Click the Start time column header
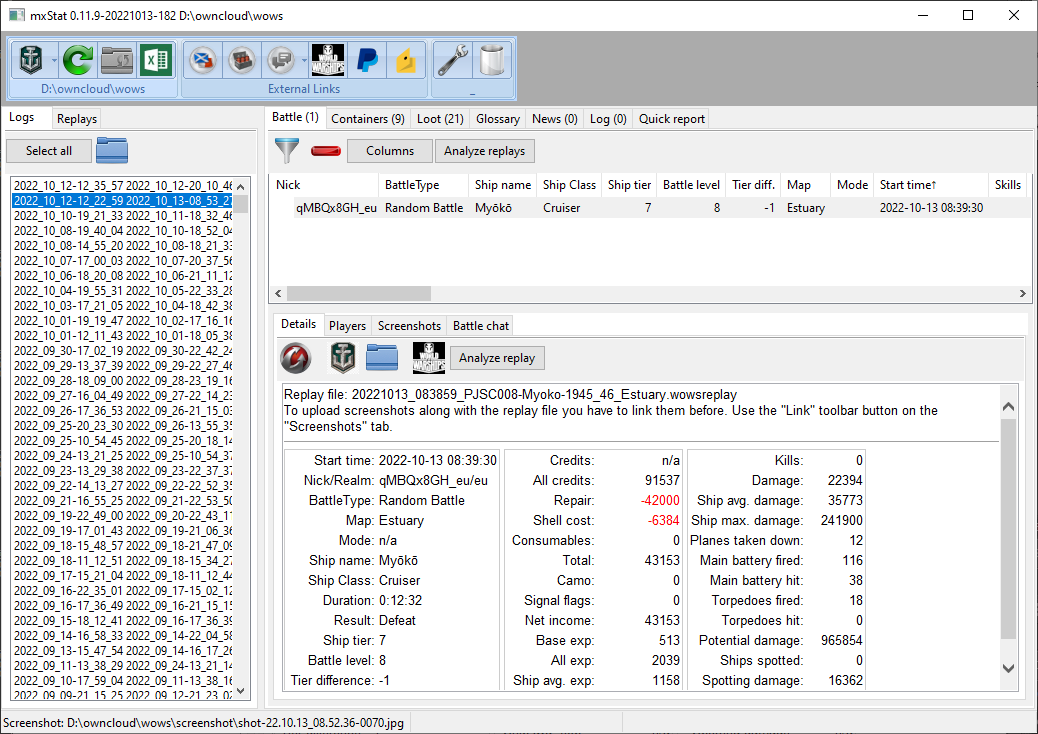This screenshot has height=734, width=1038. click(x=931, y=185)
